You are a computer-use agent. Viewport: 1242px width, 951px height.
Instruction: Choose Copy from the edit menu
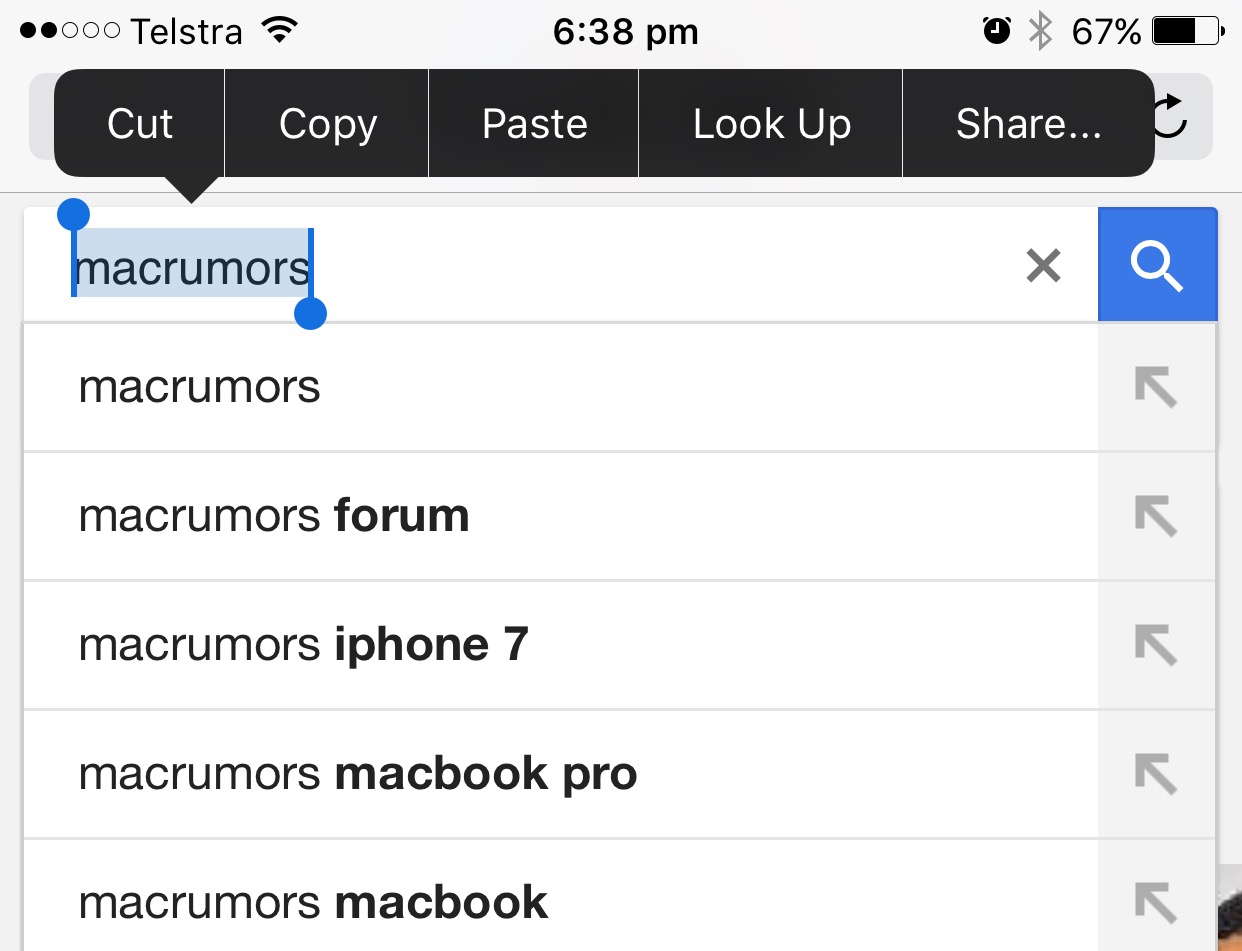tap(327, 124)
